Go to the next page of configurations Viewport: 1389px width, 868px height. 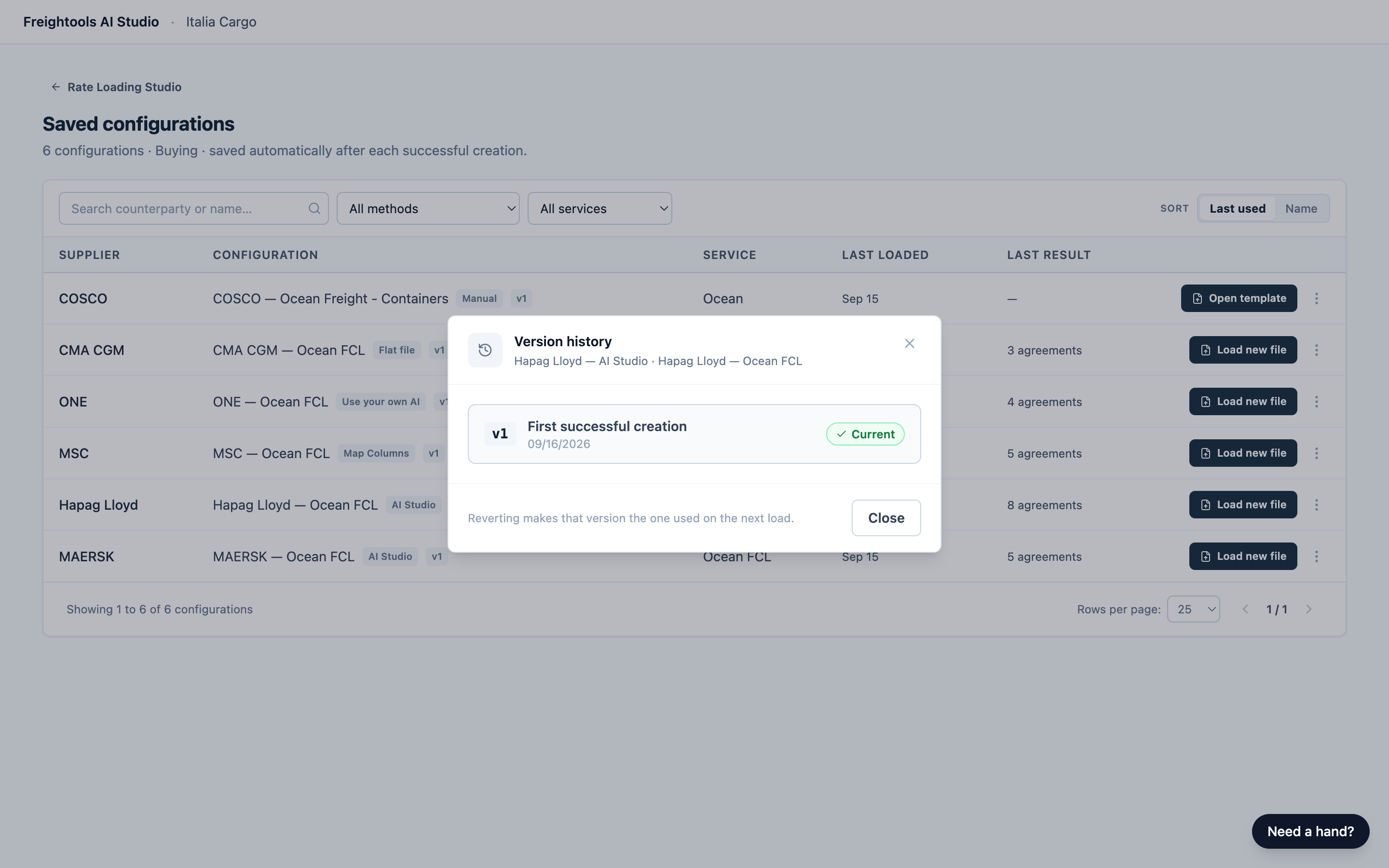coord(1308,609)
